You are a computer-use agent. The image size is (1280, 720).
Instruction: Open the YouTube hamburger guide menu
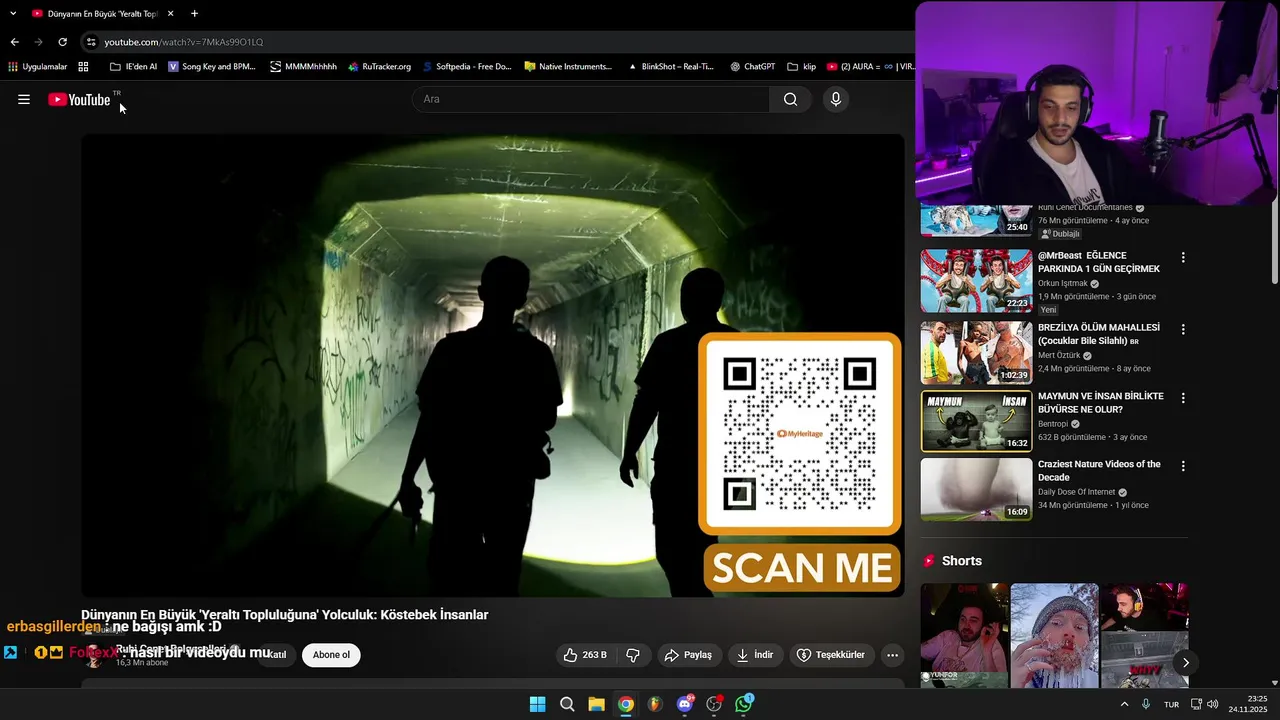[24, 99]
